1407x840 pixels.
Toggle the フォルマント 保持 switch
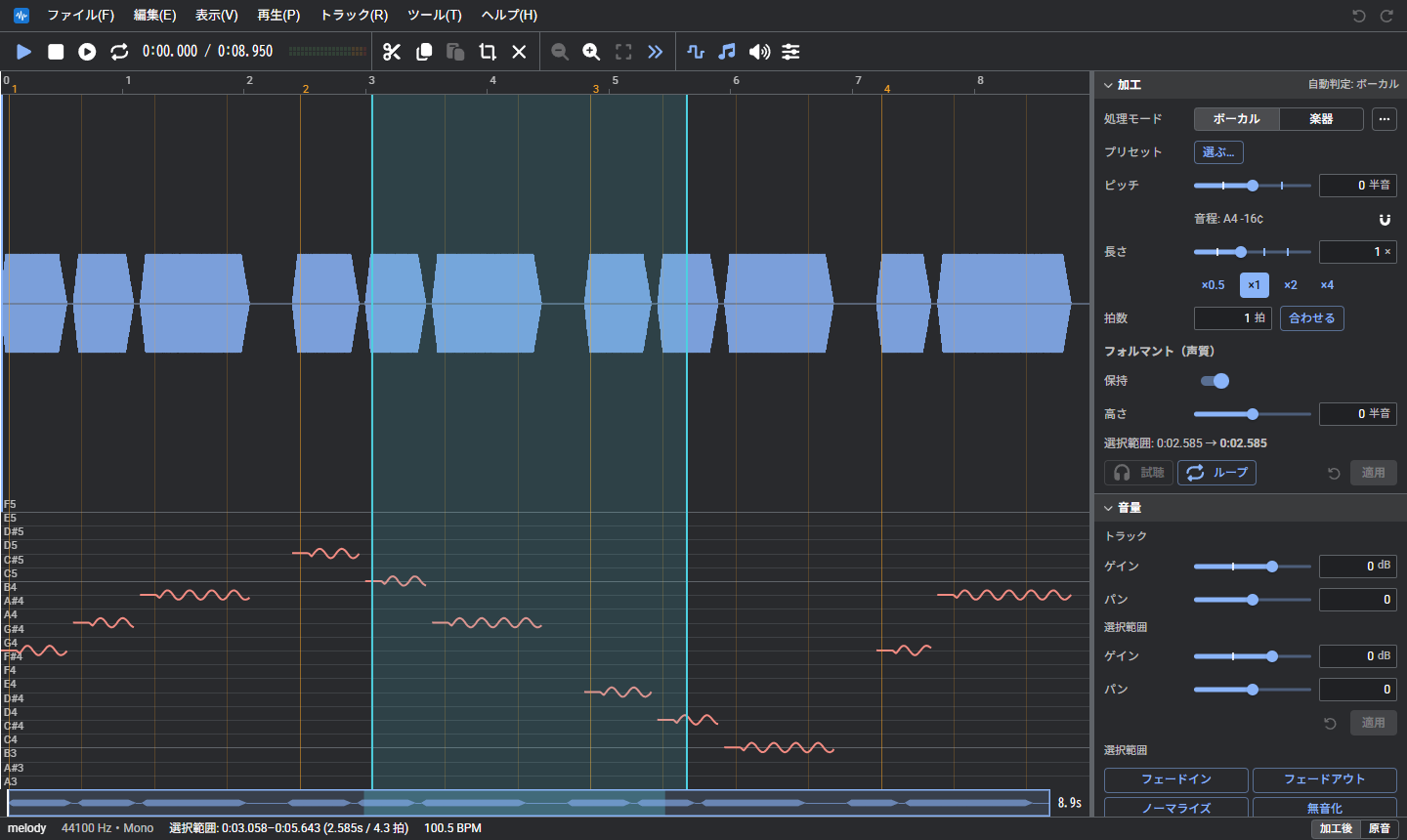[1215, 381]
